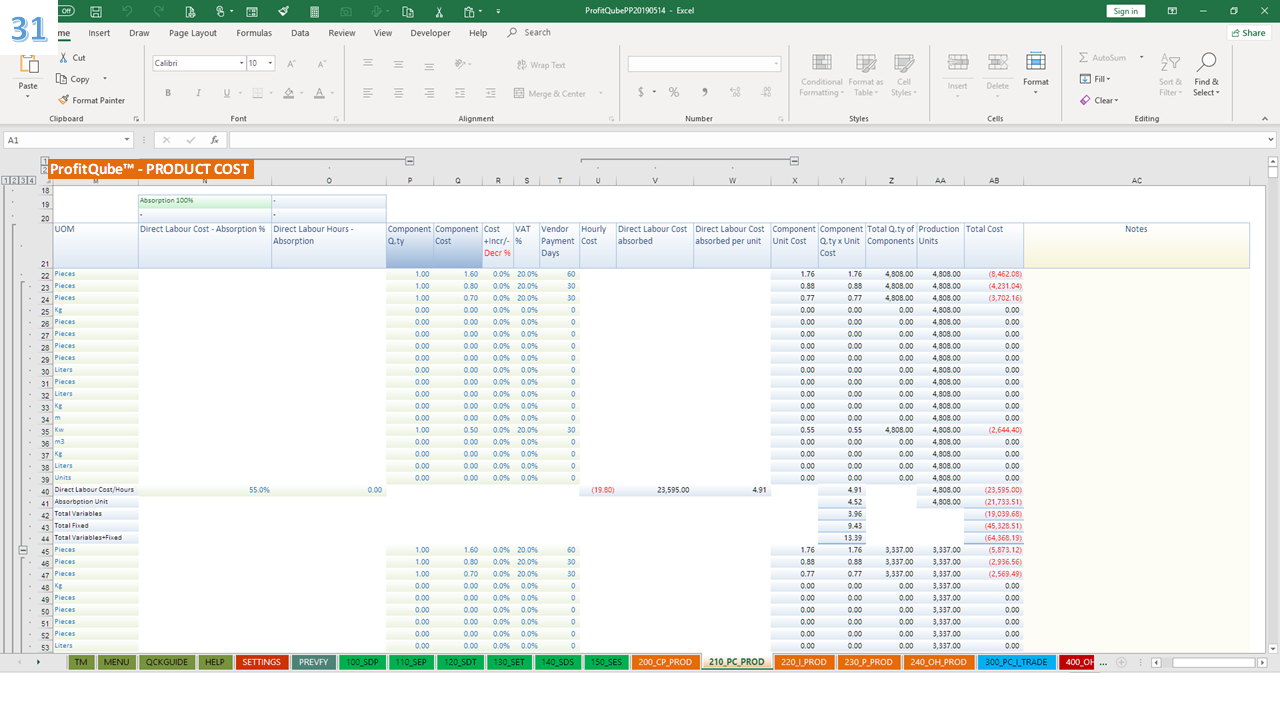This screenshot has width=1280, height=720.
Task: Click the Center horizontal alignment icon
Action: point(398,93)
